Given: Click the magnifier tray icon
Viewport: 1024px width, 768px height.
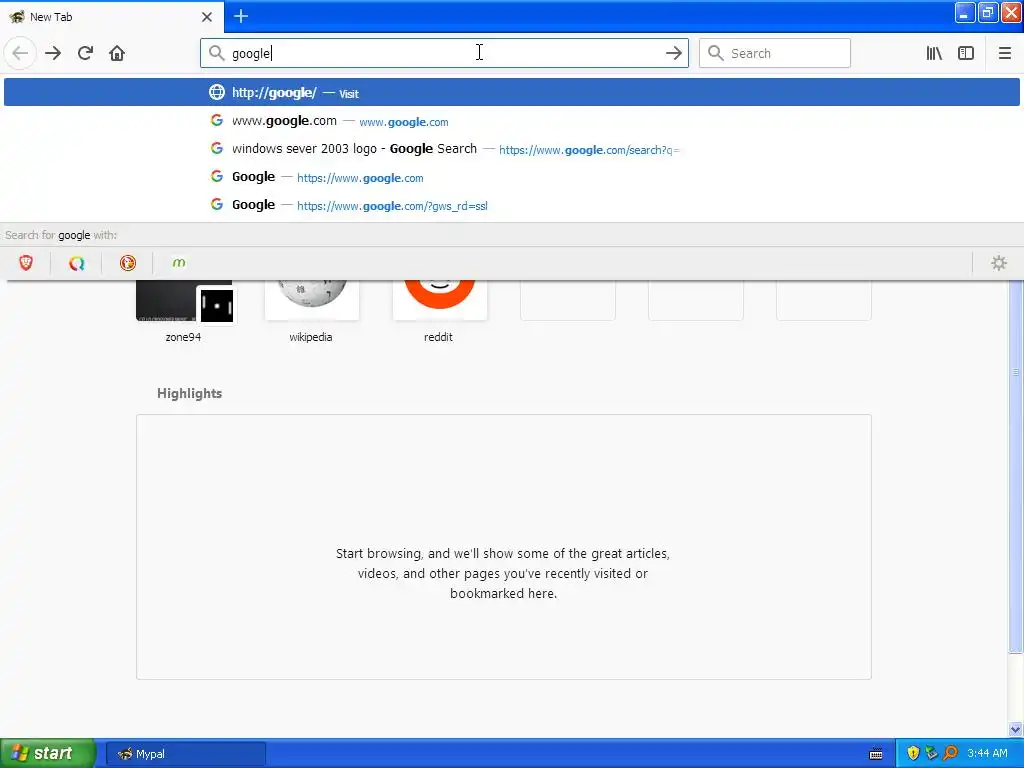Looking at the screenshot, I should click(x=950, y=753).
